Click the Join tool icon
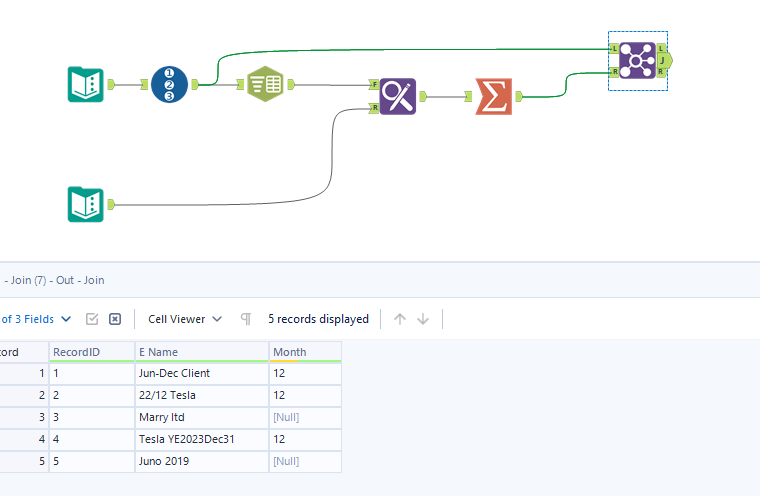 637,60
